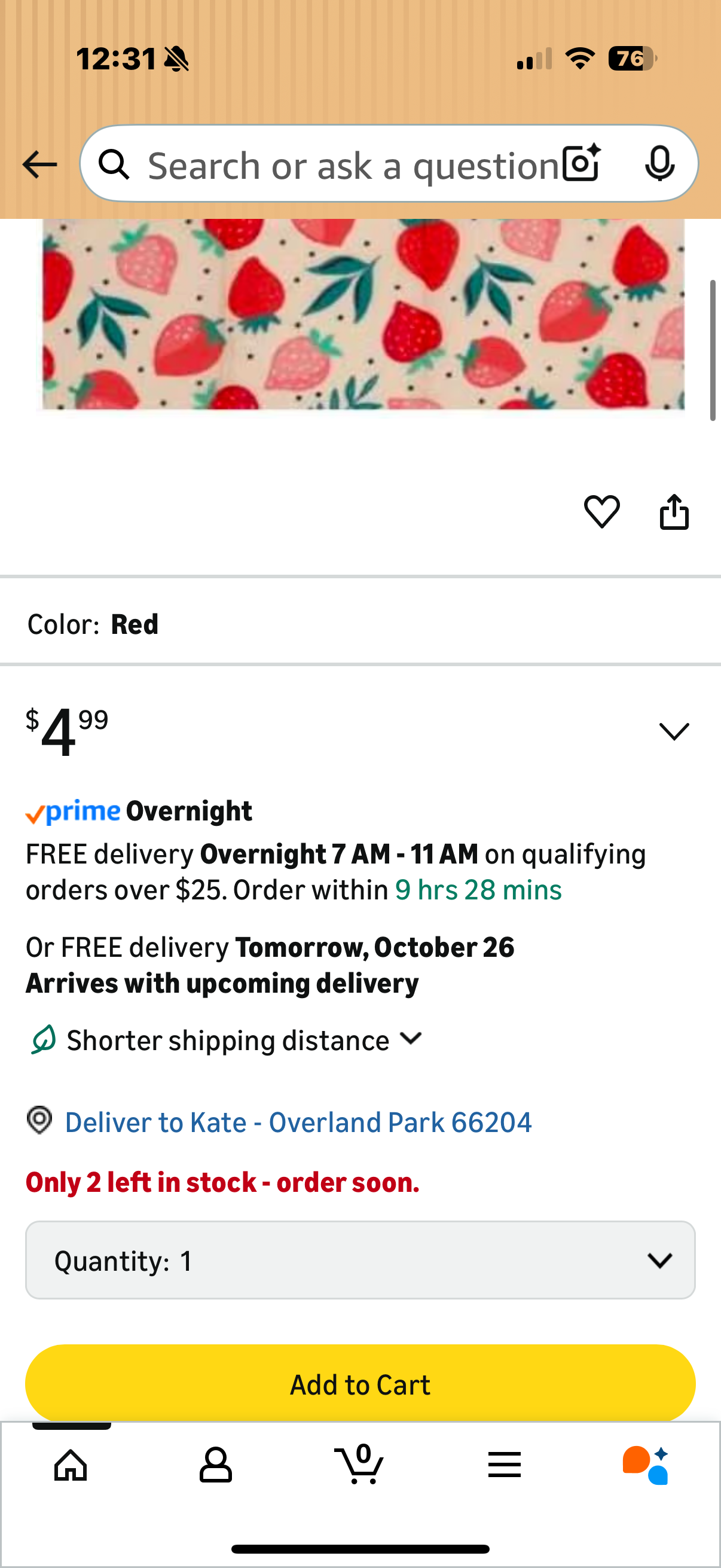Add item to wishlist via heart icon
The height and width of the screenshot is (1568, 721).
tap(602, 512)
